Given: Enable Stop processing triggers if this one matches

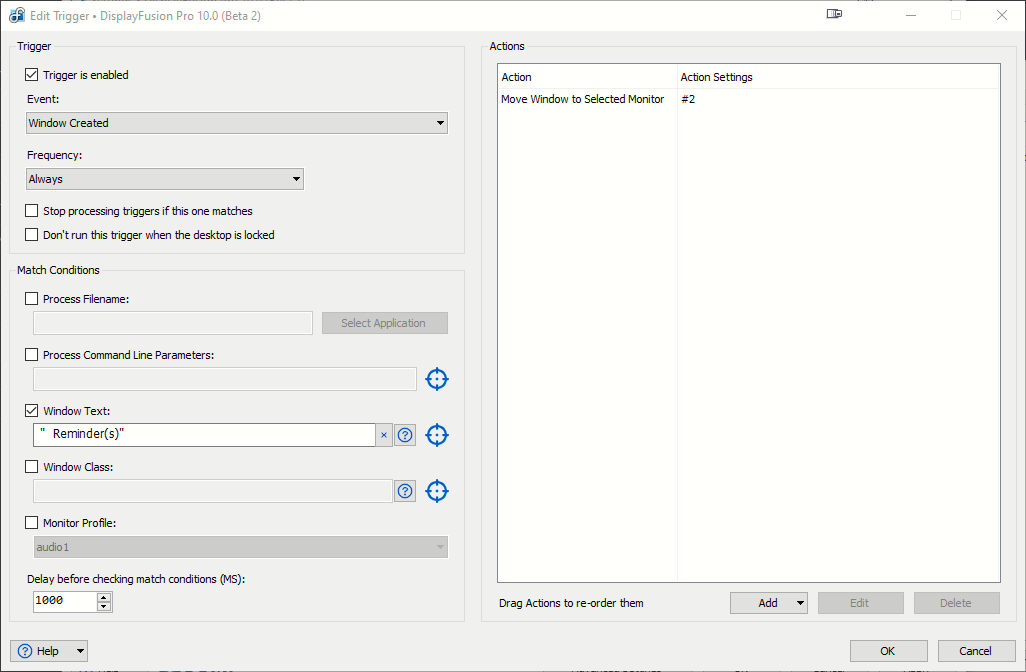Looking at the screenshot, I should pyautogui.click(x=32, y=211).
